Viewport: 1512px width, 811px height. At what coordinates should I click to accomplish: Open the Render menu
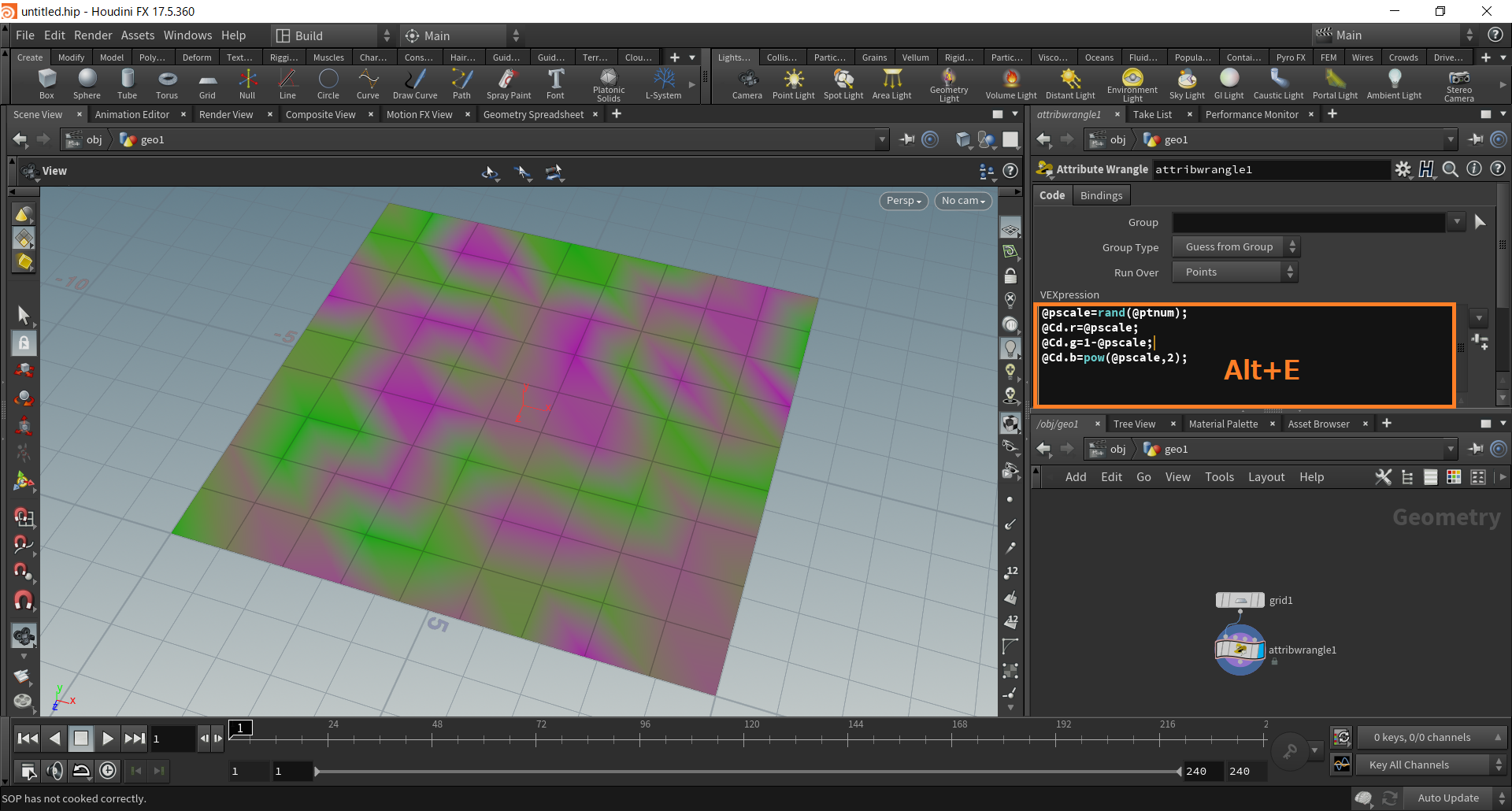(x=93, y=35)
